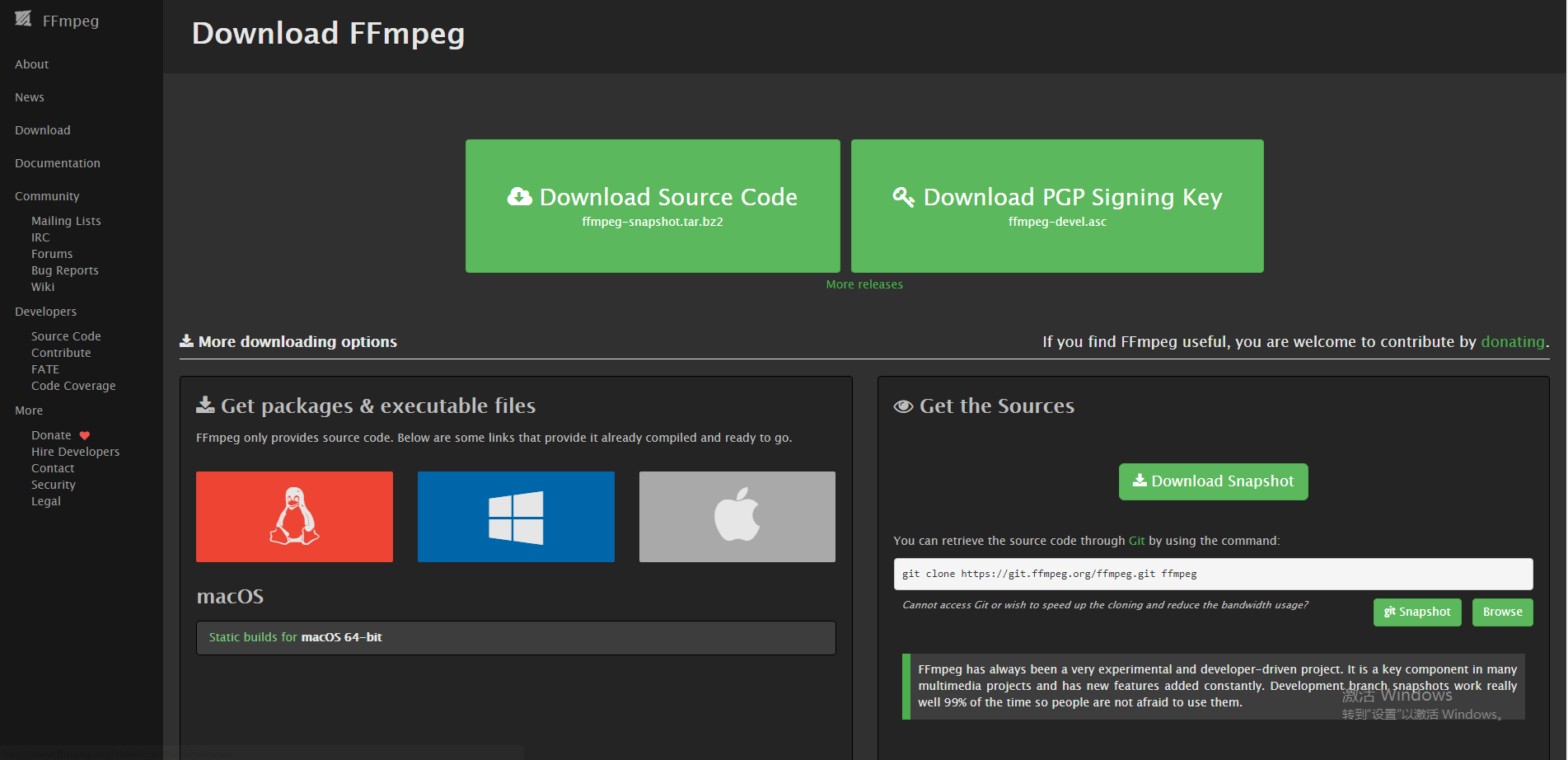Open the About page in the sidebar
Screen dimensions: 1568x760
pos(32,64)
